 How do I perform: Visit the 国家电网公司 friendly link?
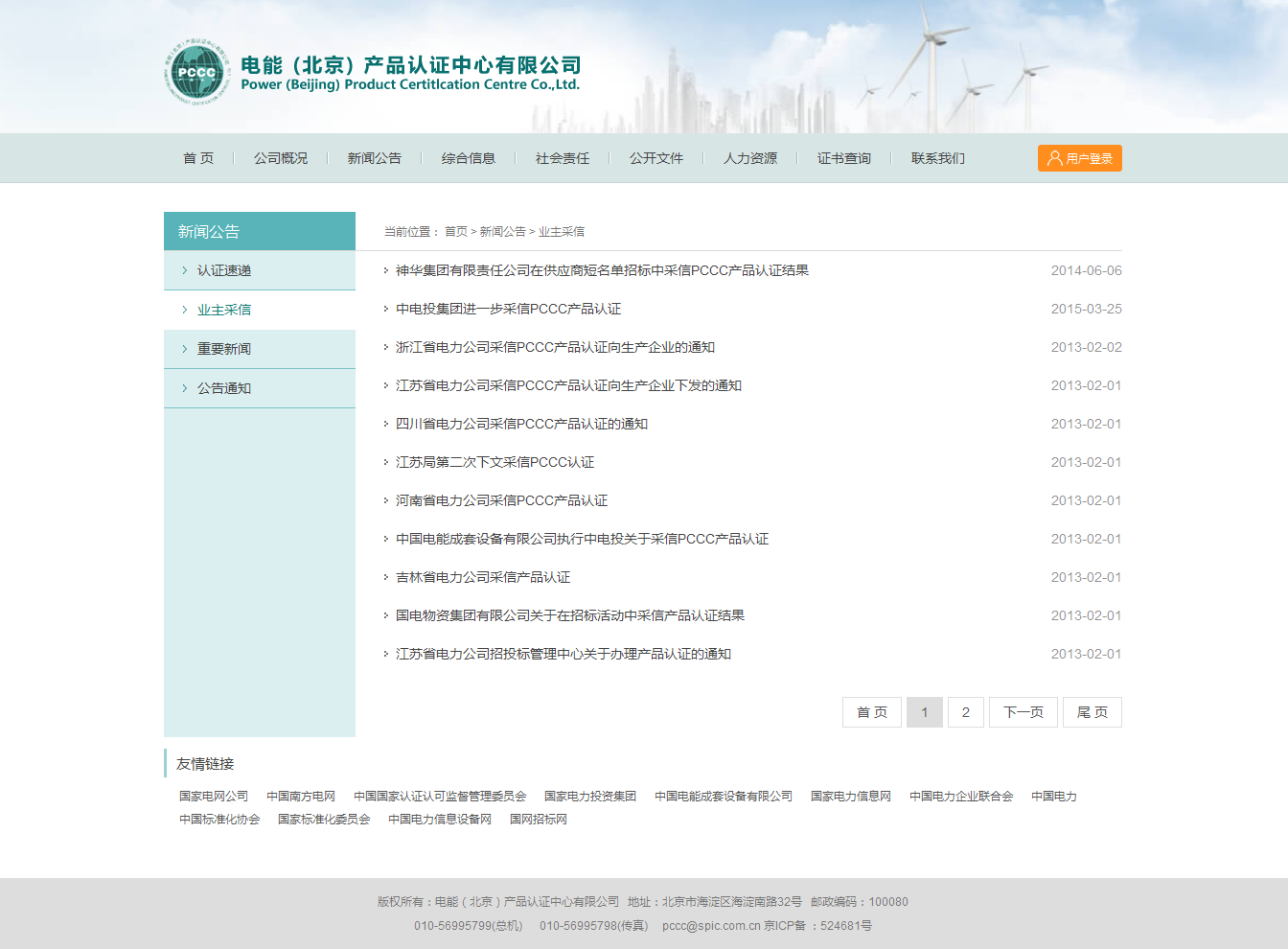(214, 797)
